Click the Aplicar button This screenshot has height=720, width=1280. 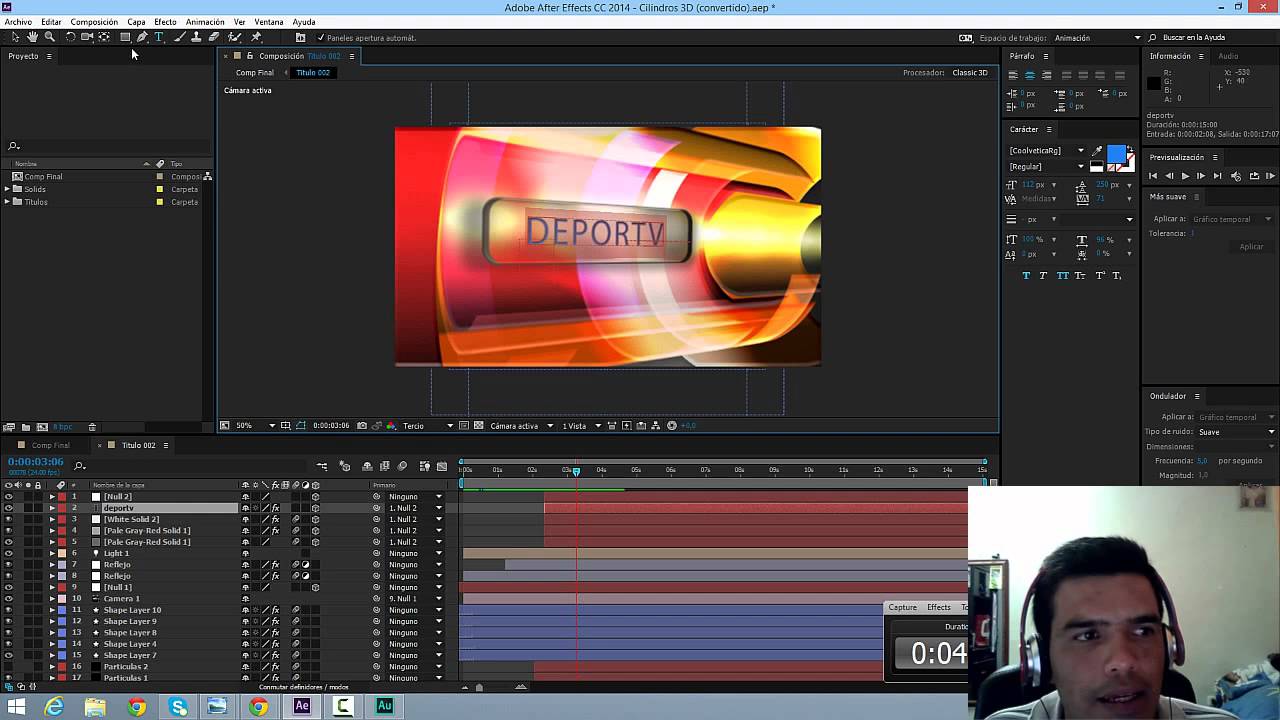(x=1251, y=246)
